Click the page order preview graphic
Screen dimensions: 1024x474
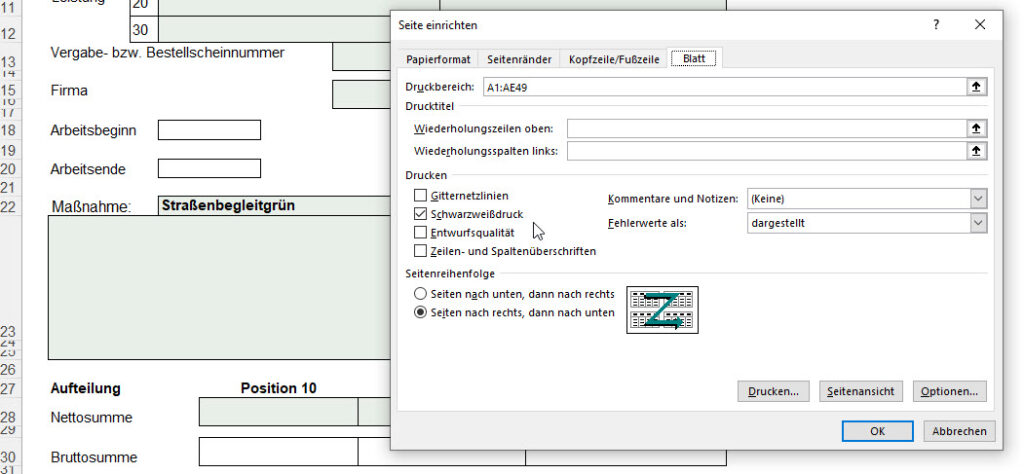(x=662, y=310)
